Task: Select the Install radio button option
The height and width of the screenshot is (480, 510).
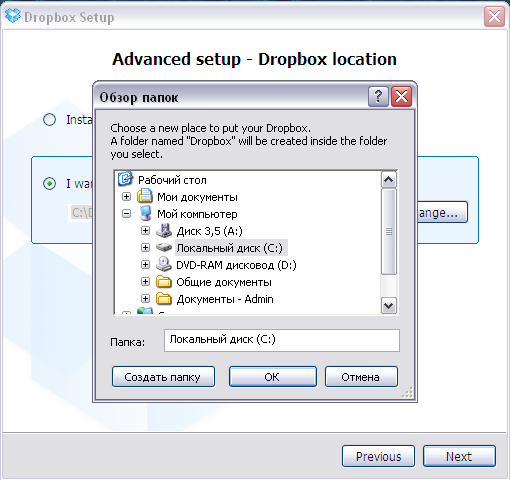Action: (50, 120)
